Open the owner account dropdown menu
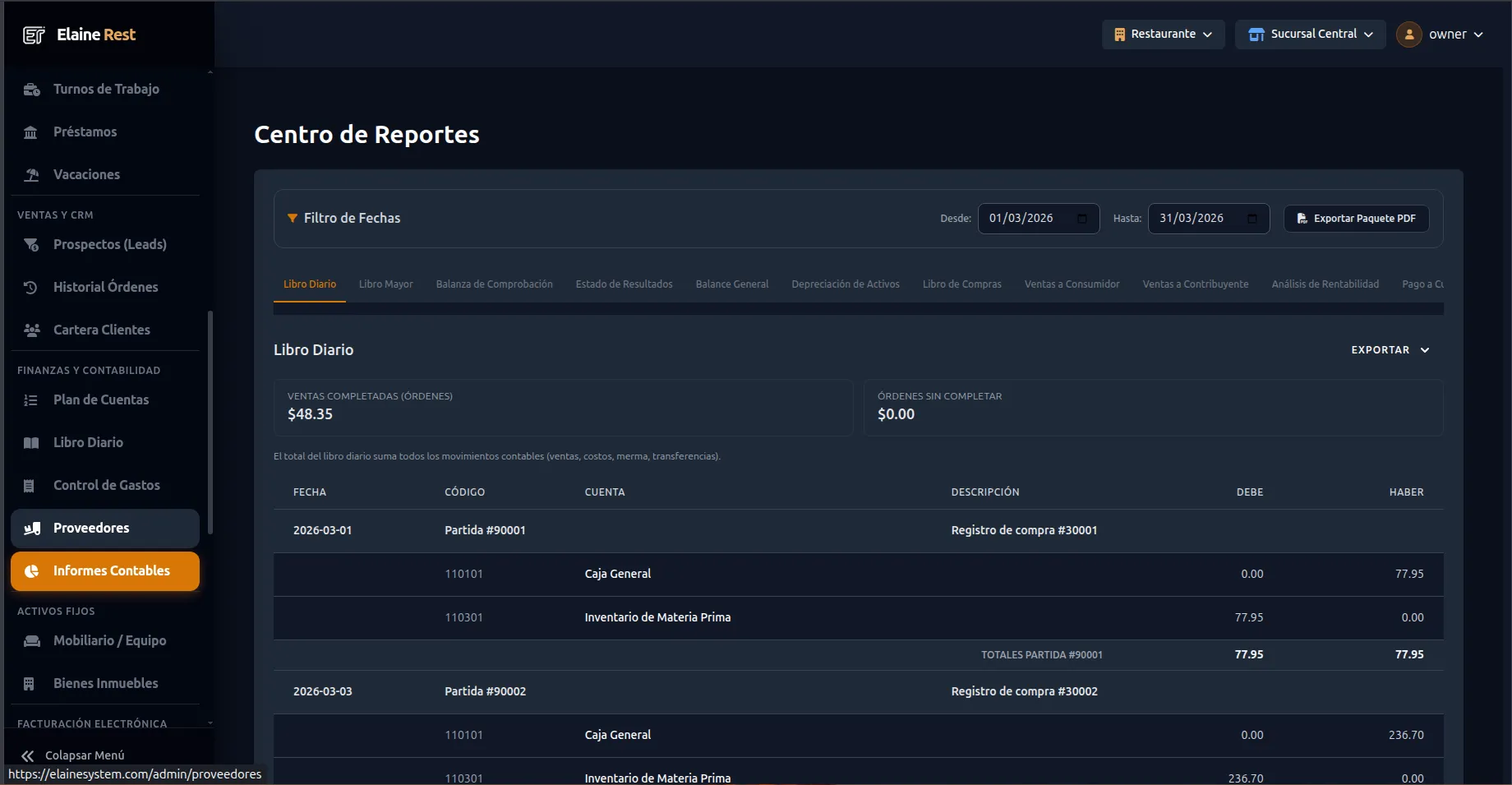1512x785 pixels. (x=1441, y=35)
